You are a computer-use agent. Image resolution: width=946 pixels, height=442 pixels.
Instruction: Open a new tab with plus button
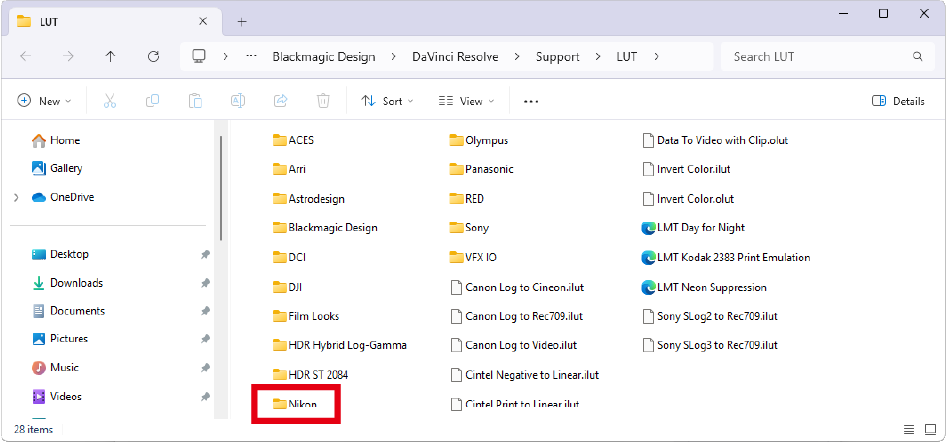[x=242, y=21]
